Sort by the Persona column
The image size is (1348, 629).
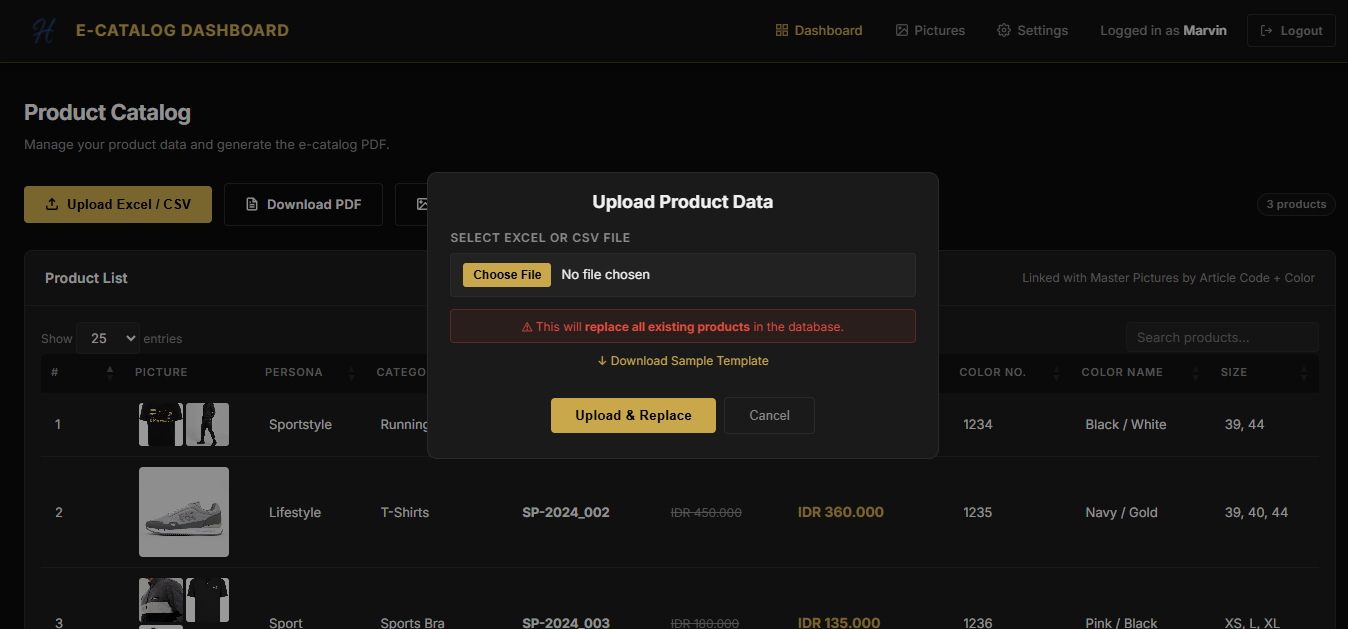pos(309,372)
